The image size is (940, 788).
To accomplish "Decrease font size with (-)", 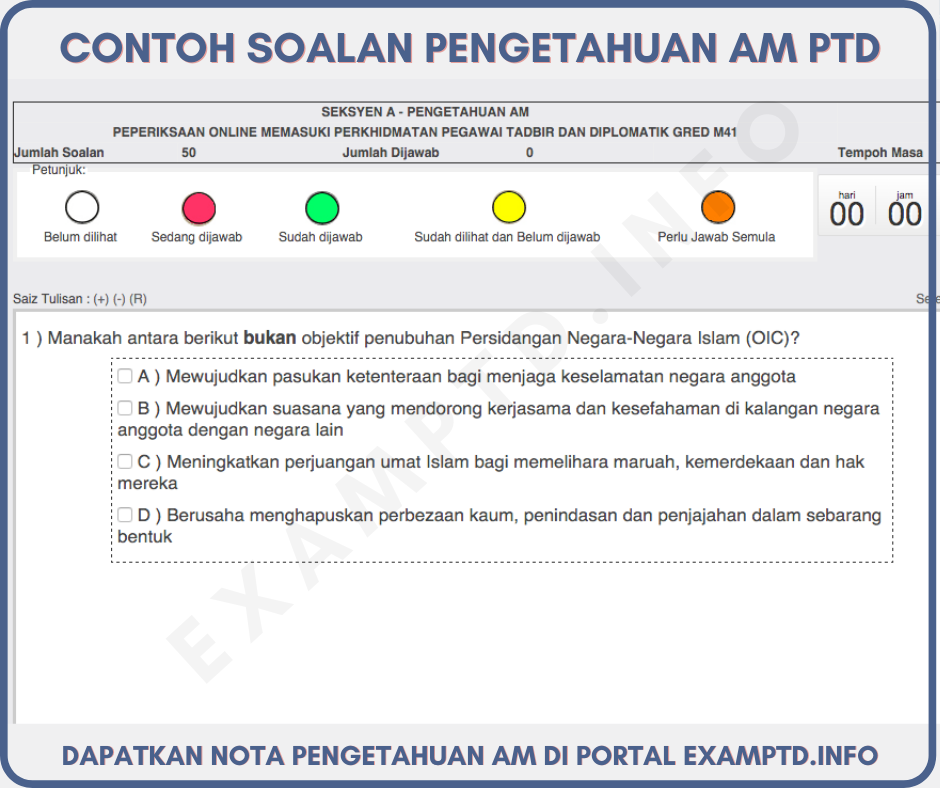I will [x=119, y=299].
